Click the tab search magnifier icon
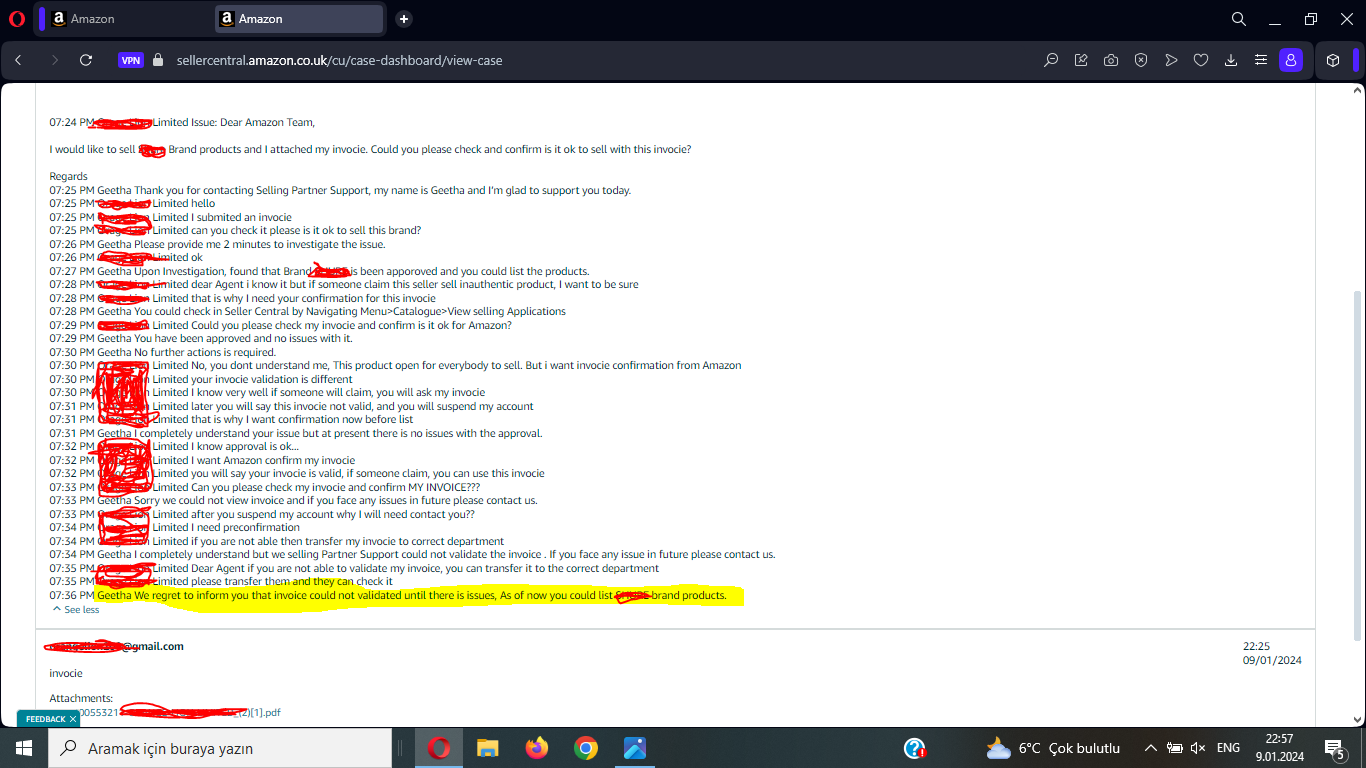Image resolution: width=1366 pixels, height=768 pixels. (1238, 19)
